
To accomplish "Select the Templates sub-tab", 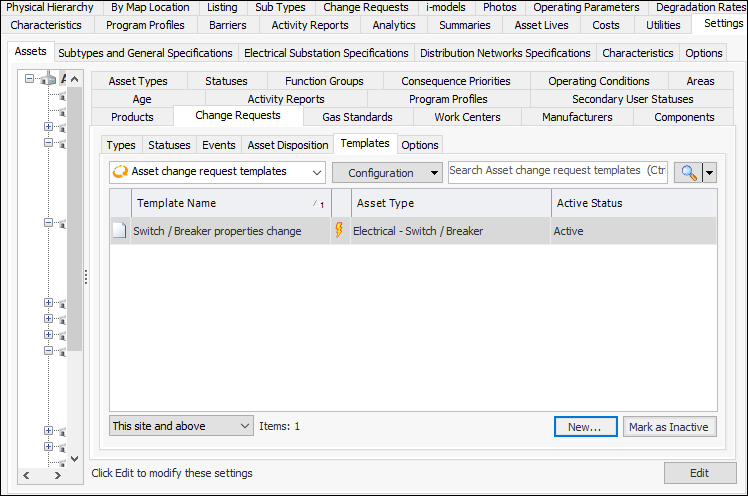I will point(365,144).
